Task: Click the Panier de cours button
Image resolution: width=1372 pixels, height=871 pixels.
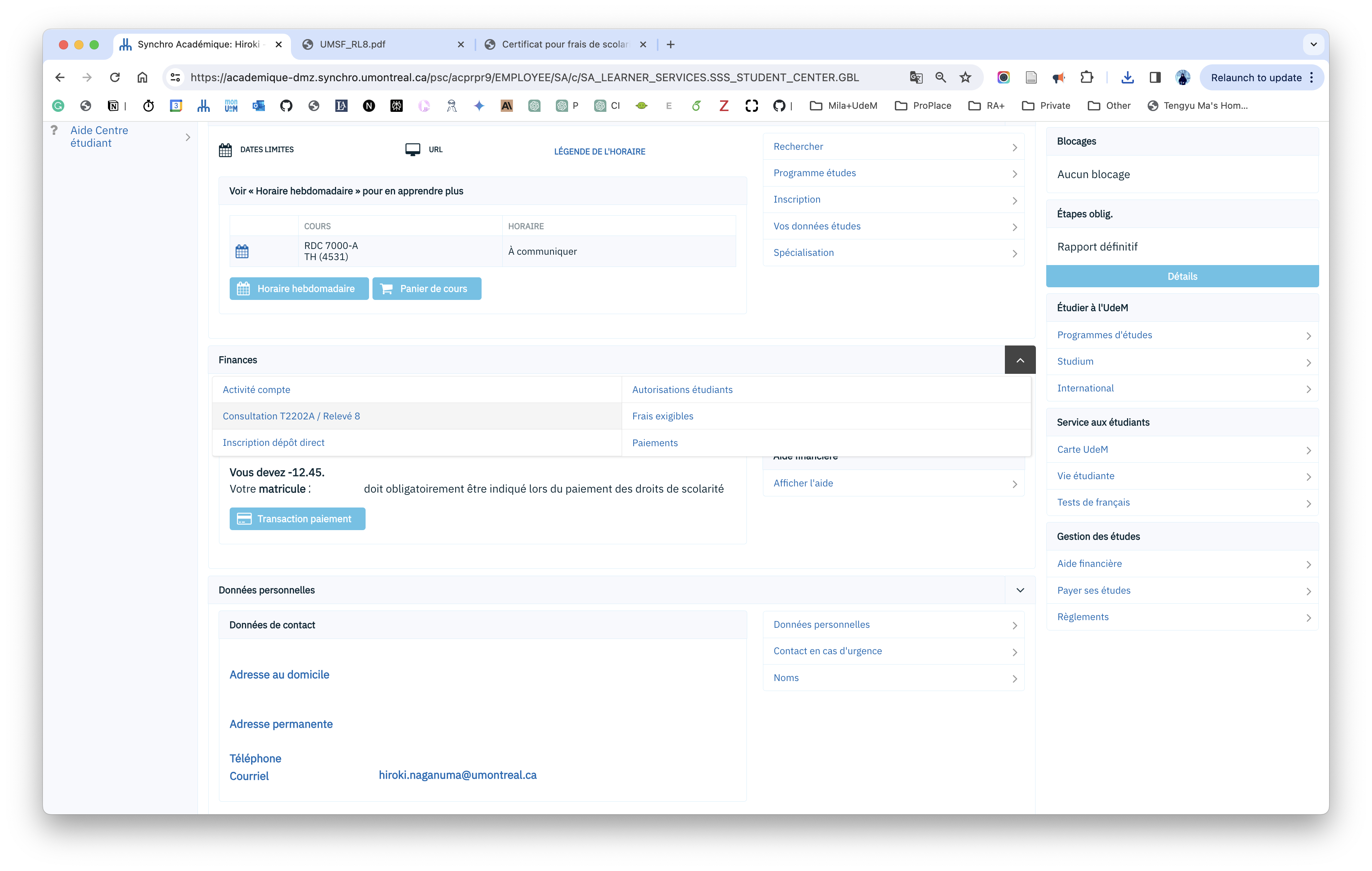Action: 427,288
